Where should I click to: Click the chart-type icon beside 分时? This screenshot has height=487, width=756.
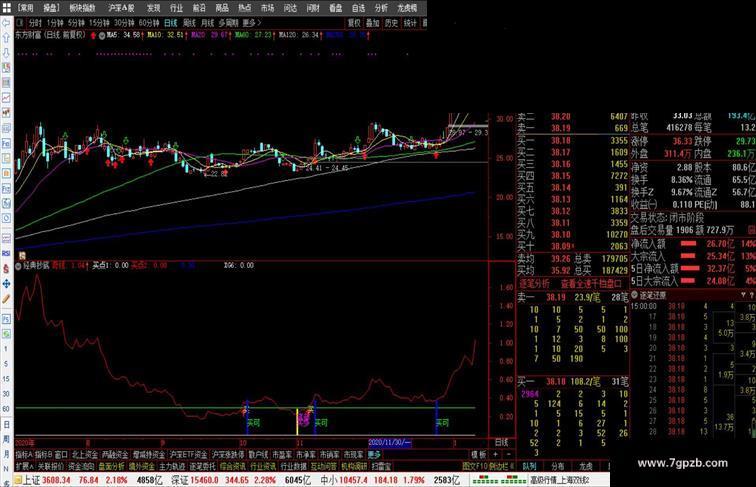(20, 23)
